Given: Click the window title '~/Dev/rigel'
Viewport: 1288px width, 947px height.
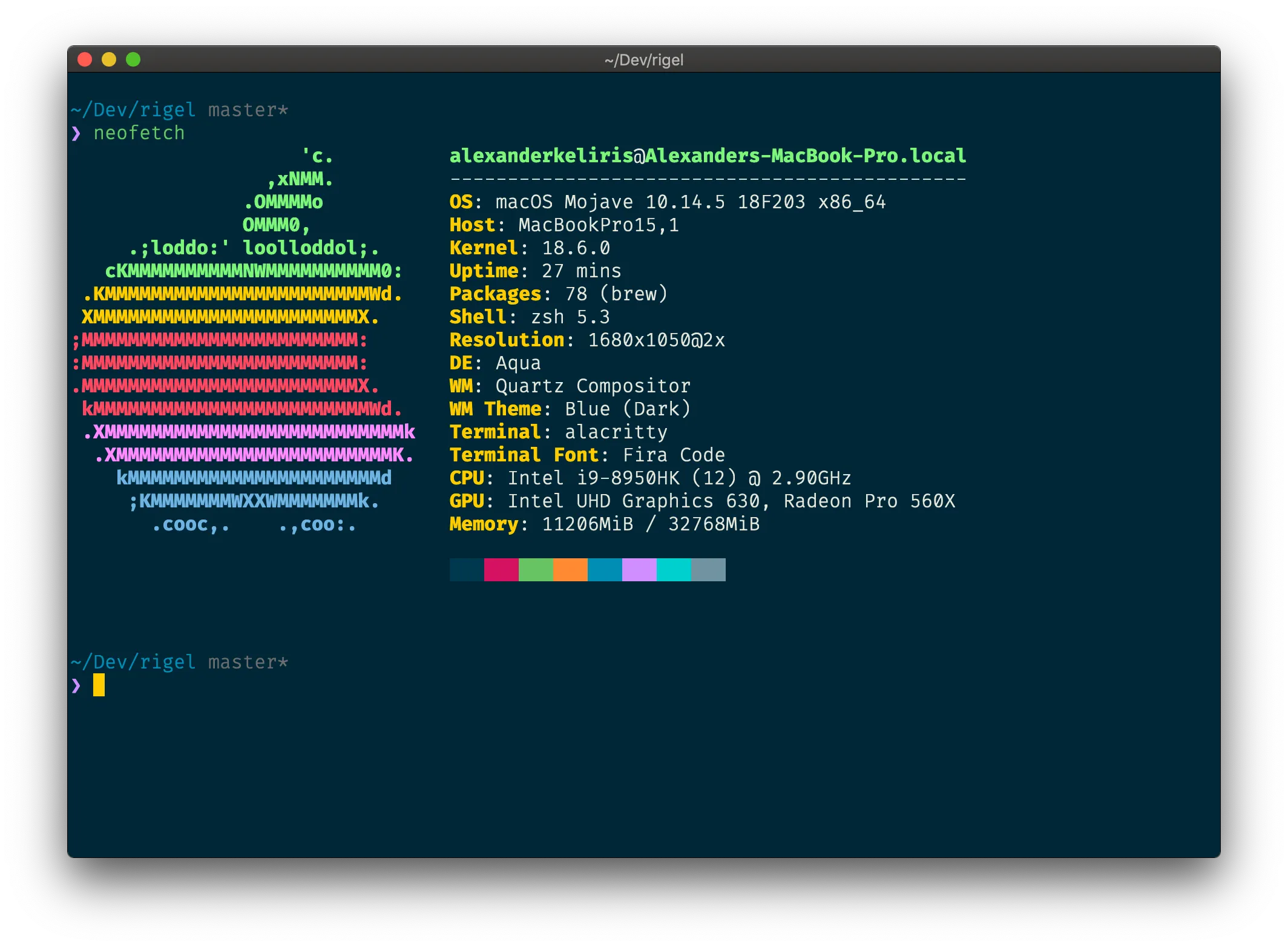Looking at the screenshot, I should pyautogui.click(x=644, y=60).
